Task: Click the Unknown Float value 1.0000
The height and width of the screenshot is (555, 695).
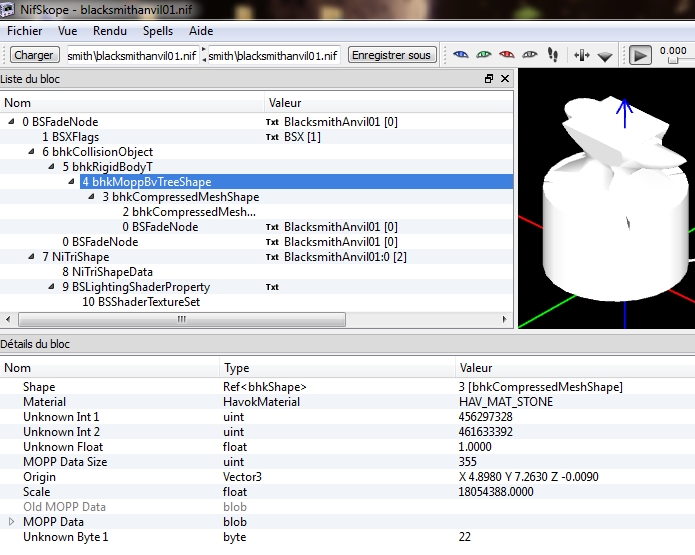Action: (475, 447)
